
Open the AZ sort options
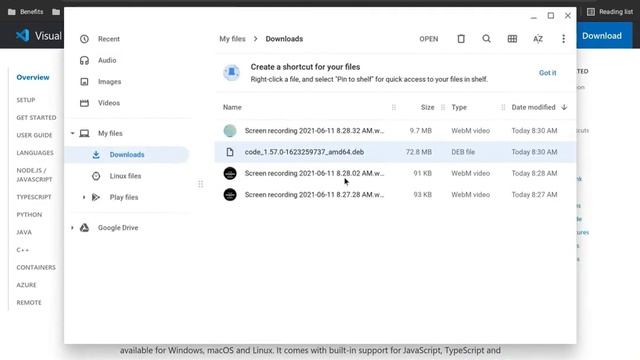[538, 39]
